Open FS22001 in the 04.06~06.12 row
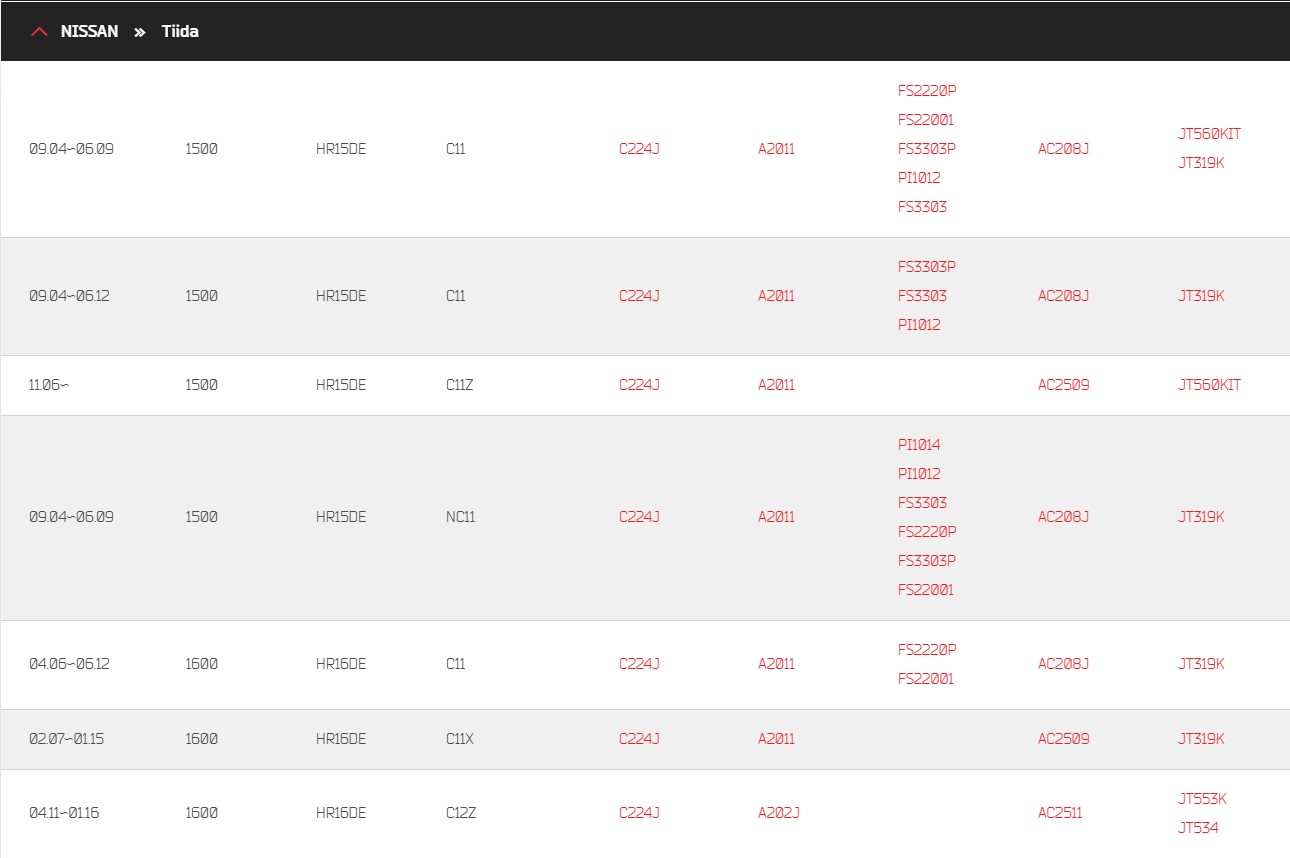The image size is (1290, 858). 926,679
